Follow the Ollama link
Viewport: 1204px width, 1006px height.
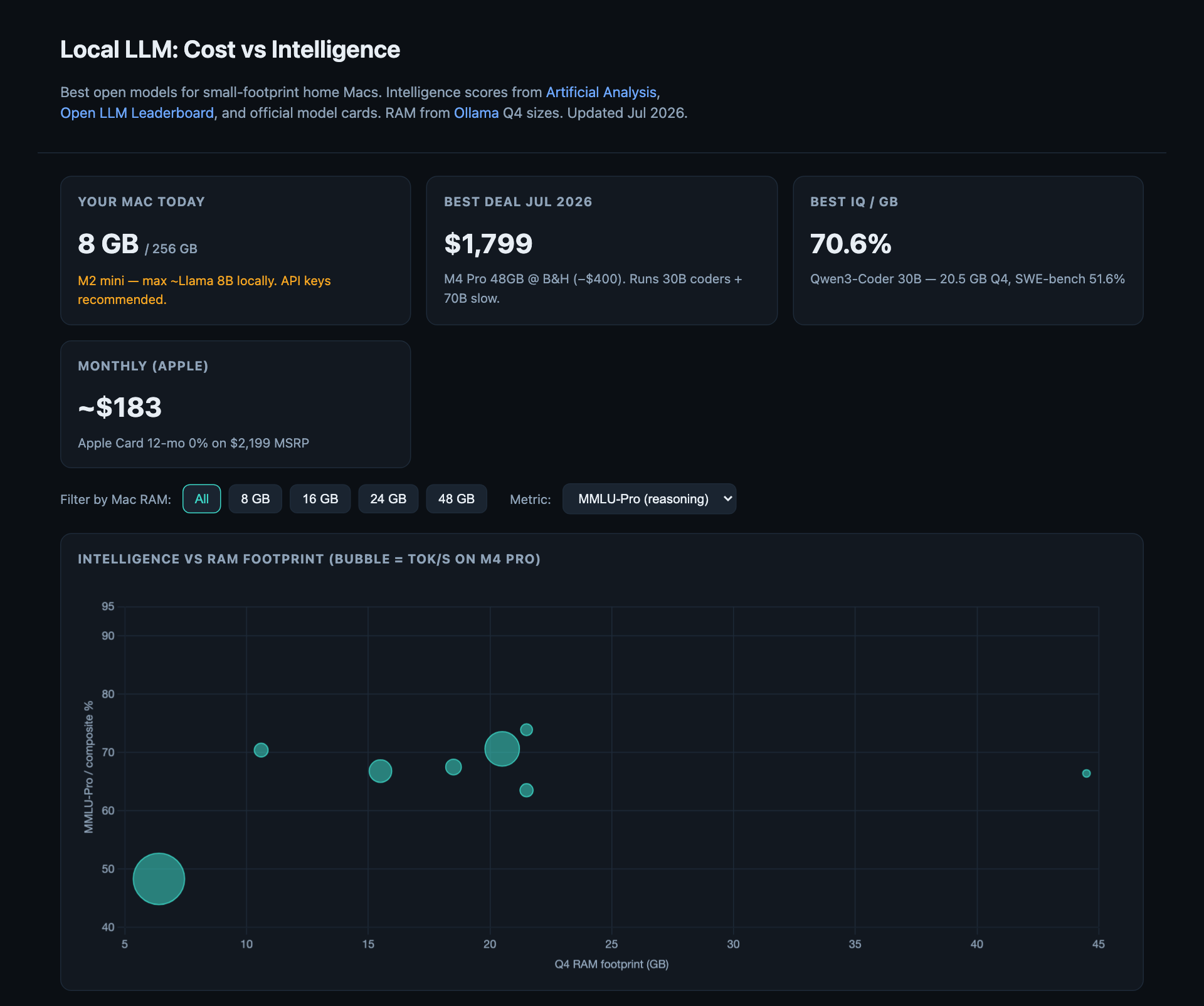(x=476, y=113)
